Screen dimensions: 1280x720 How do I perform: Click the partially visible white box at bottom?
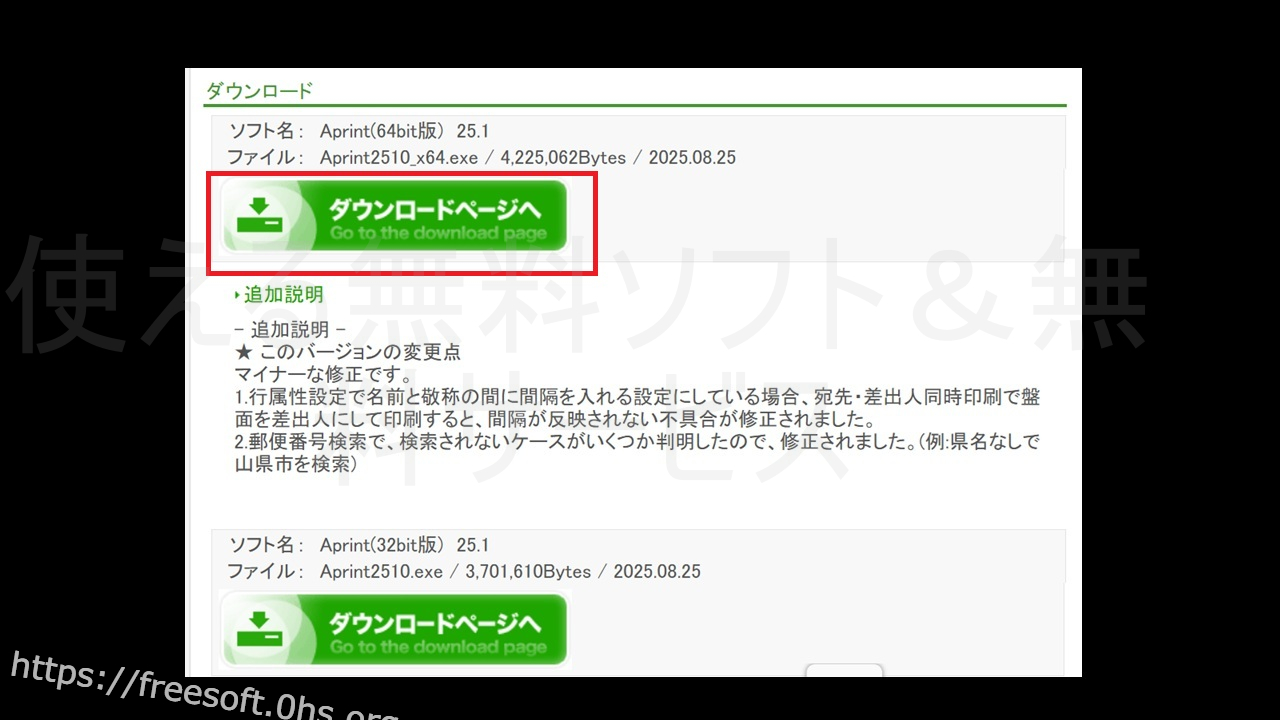(x=844, y=670)
